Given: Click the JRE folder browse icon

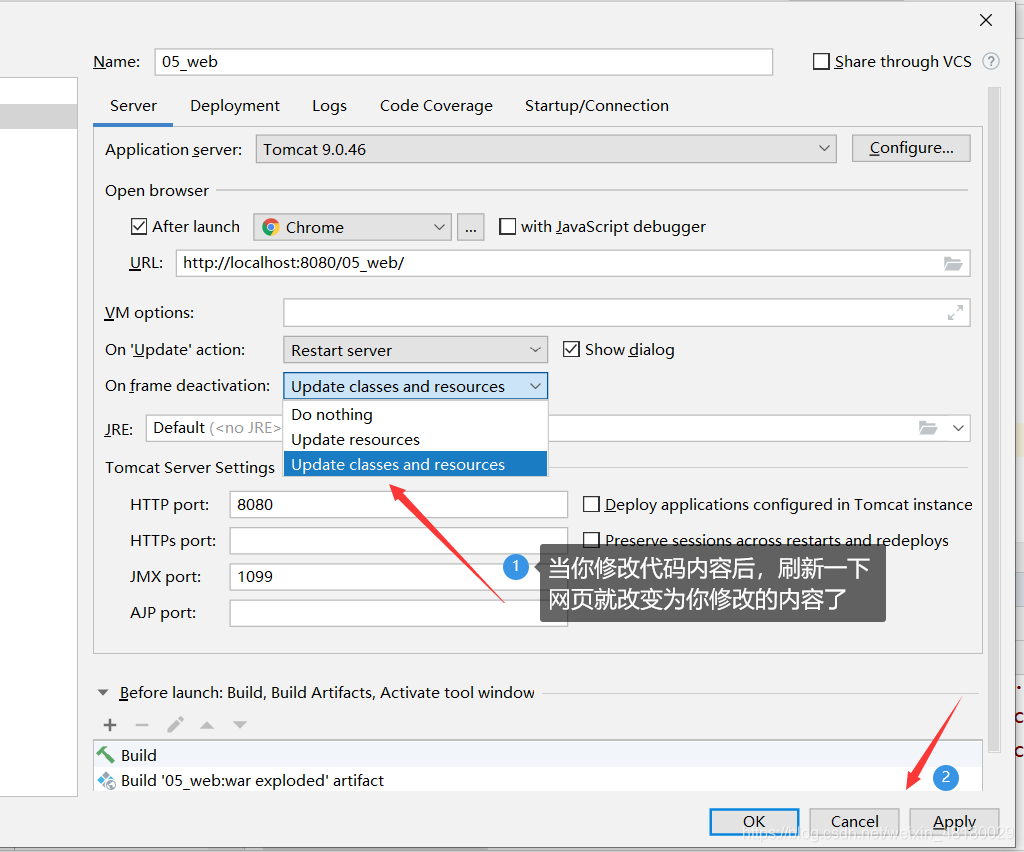Looking at the screenshot, I should pos(928,428).
